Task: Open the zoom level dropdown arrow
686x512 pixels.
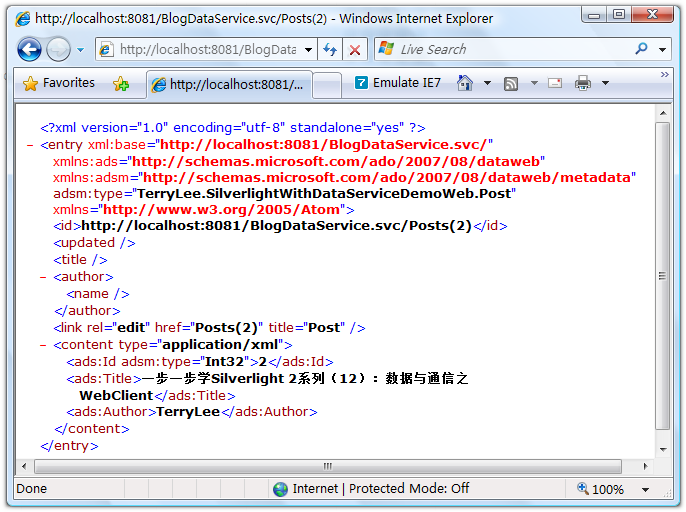Action: click(642, 490)
